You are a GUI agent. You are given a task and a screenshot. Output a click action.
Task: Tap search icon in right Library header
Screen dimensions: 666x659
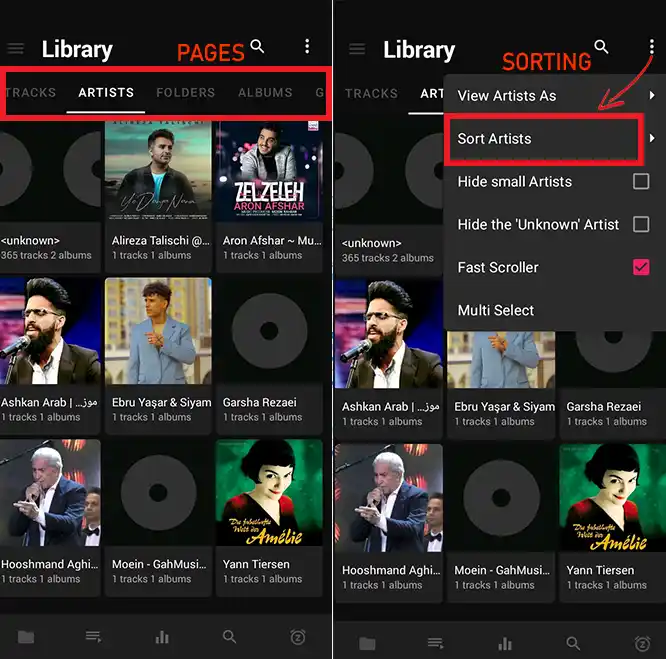pos(601,47)
